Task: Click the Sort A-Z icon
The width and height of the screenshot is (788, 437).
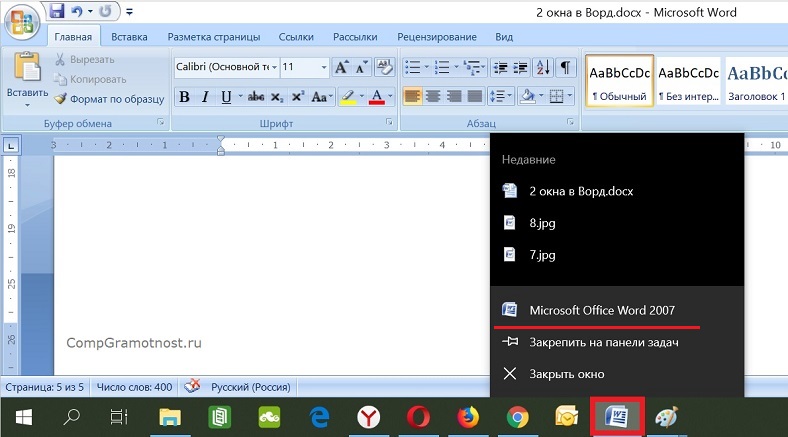Action: (x=543, y=67)
